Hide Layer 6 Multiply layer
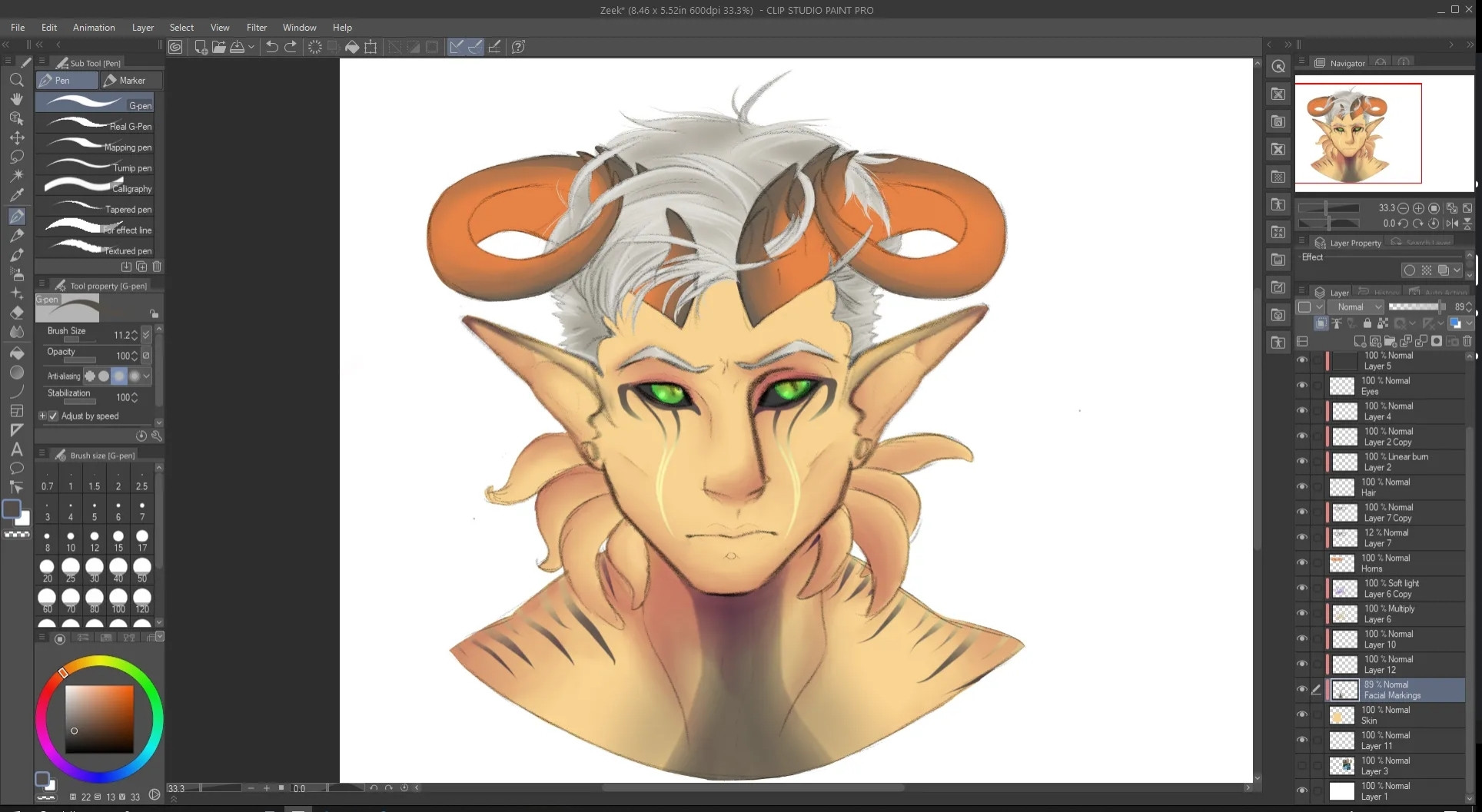Image resolution: width=1482 pixels, height=812 pixels. pos(1302,613)
